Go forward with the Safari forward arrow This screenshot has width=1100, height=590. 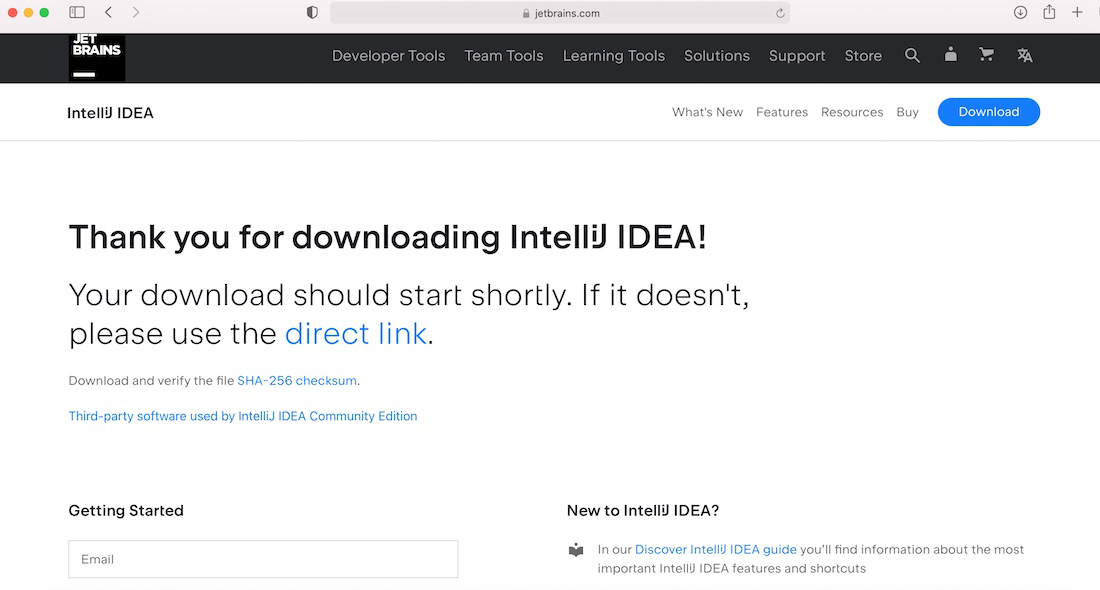tap(135, 13)
